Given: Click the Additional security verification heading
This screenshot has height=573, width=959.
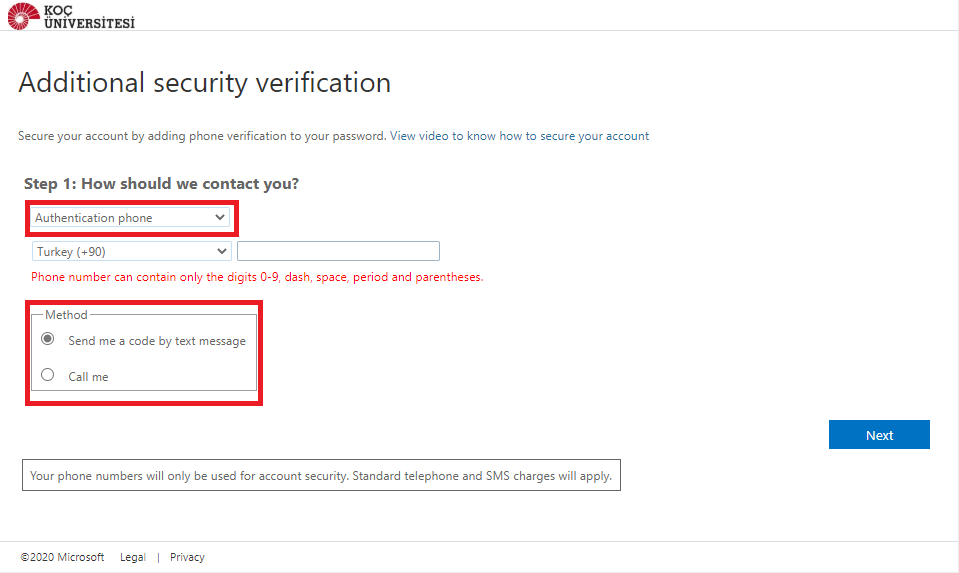Looking at the screenshot, I should pyautogui.click(x=204, y=83).
